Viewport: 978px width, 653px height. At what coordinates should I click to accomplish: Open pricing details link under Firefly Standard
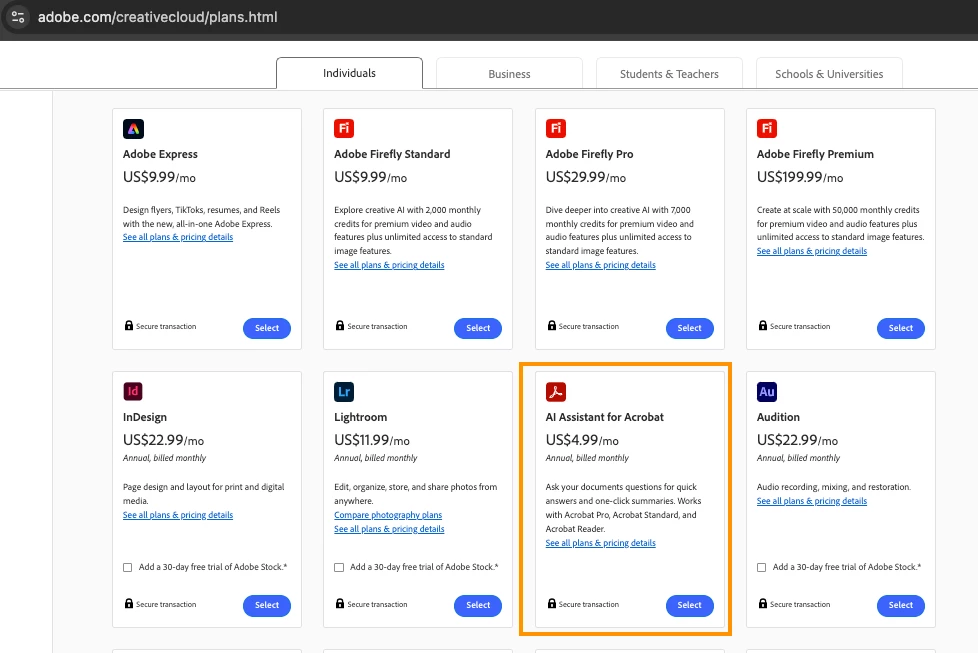[389, 265]
